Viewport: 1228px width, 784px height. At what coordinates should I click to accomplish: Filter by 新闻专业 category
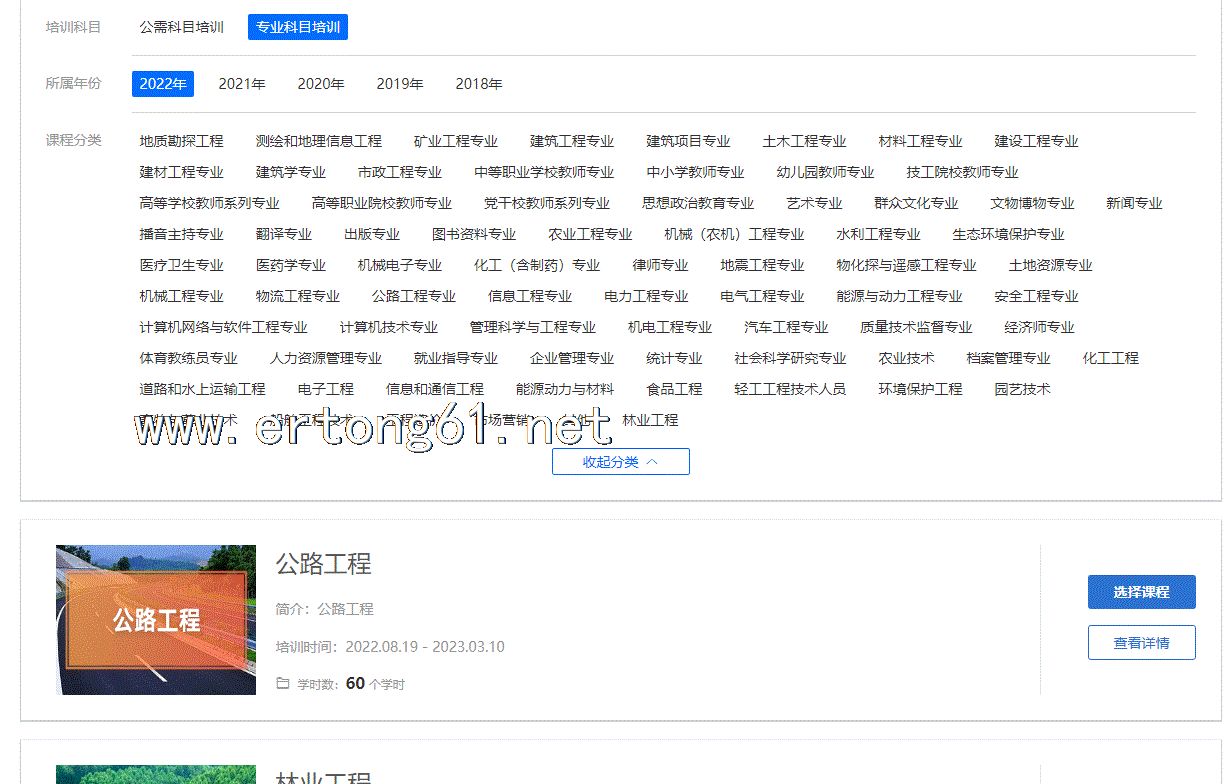click(1133, 203)
